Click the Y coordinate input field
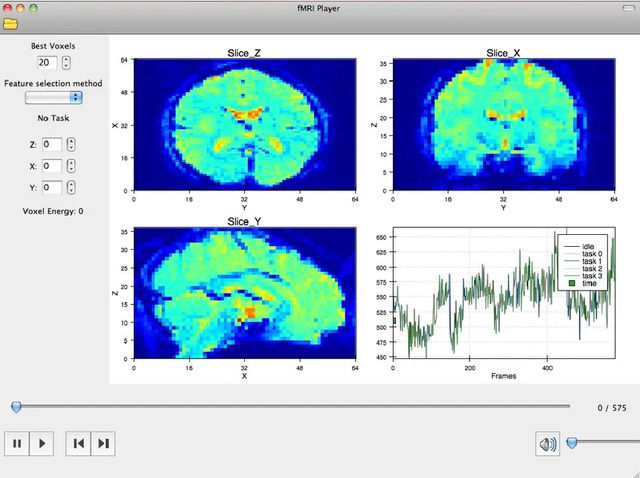 point(52,187)
